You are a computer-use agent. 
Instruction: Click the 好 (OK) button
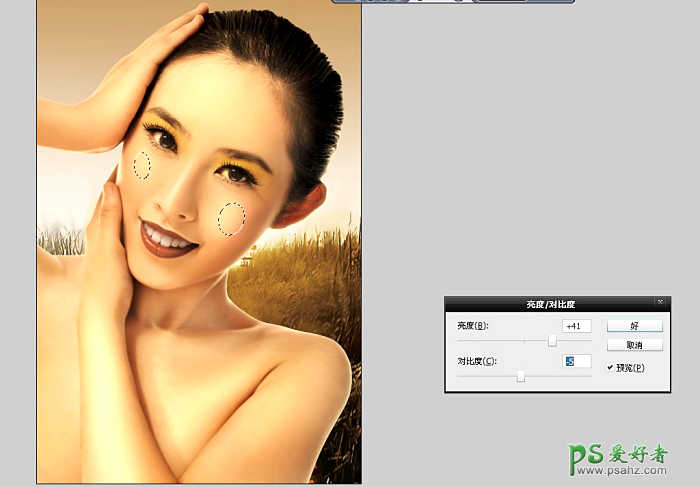pyautogui.click(x=634, y=326)
